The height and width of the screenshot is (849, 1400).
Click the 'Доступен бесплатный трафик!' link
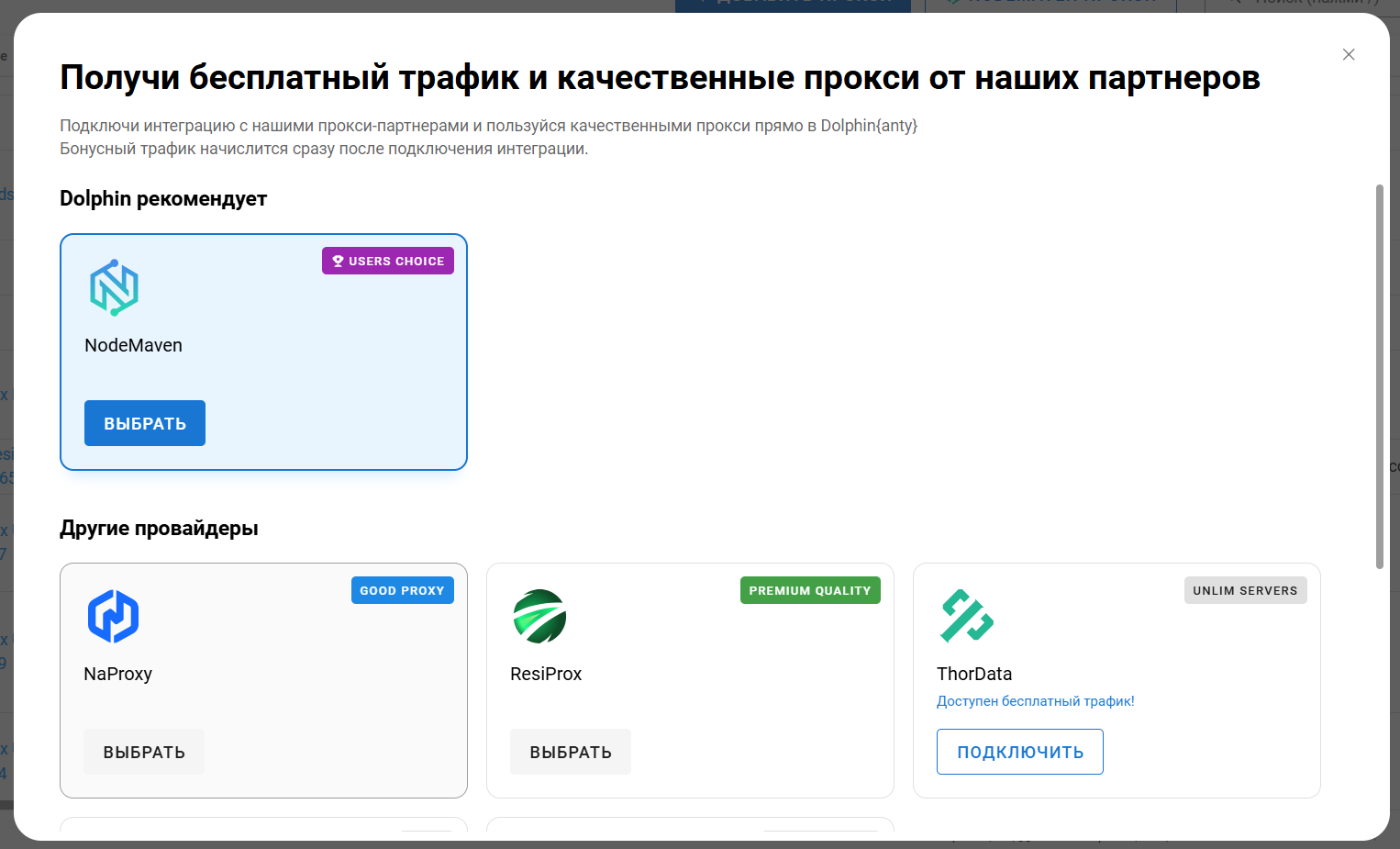1035,701
